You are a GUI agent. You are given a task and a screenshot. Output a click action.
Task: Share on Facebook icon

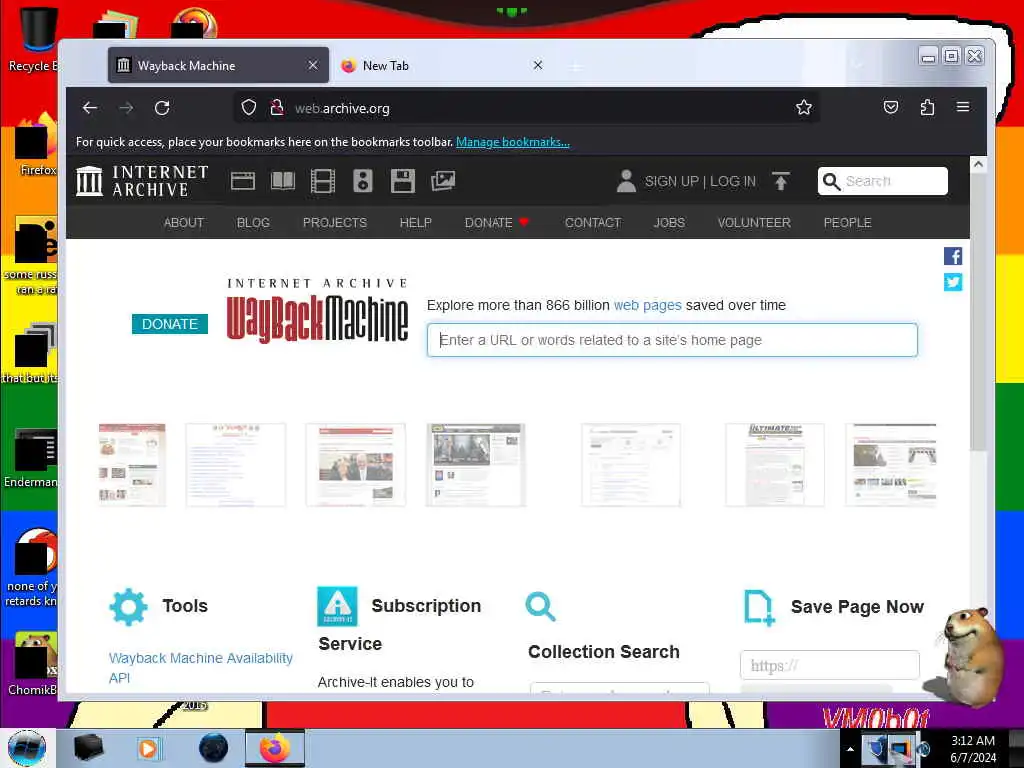click(953, 256)
